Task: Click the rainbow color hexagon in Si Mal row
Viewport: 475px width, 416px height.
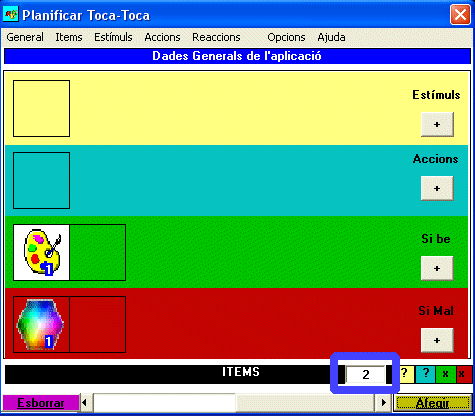Action: (x=41, y=324)
